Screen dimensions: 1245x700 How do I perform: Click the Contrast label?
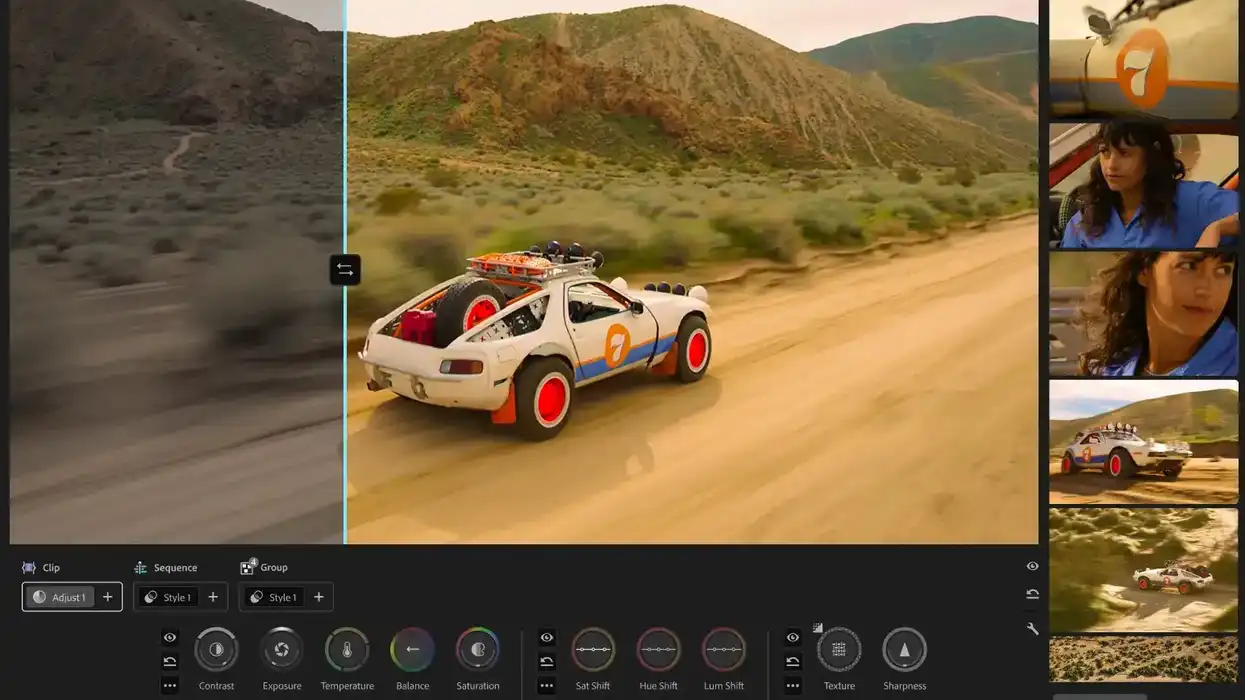click(x=216, y=686)
